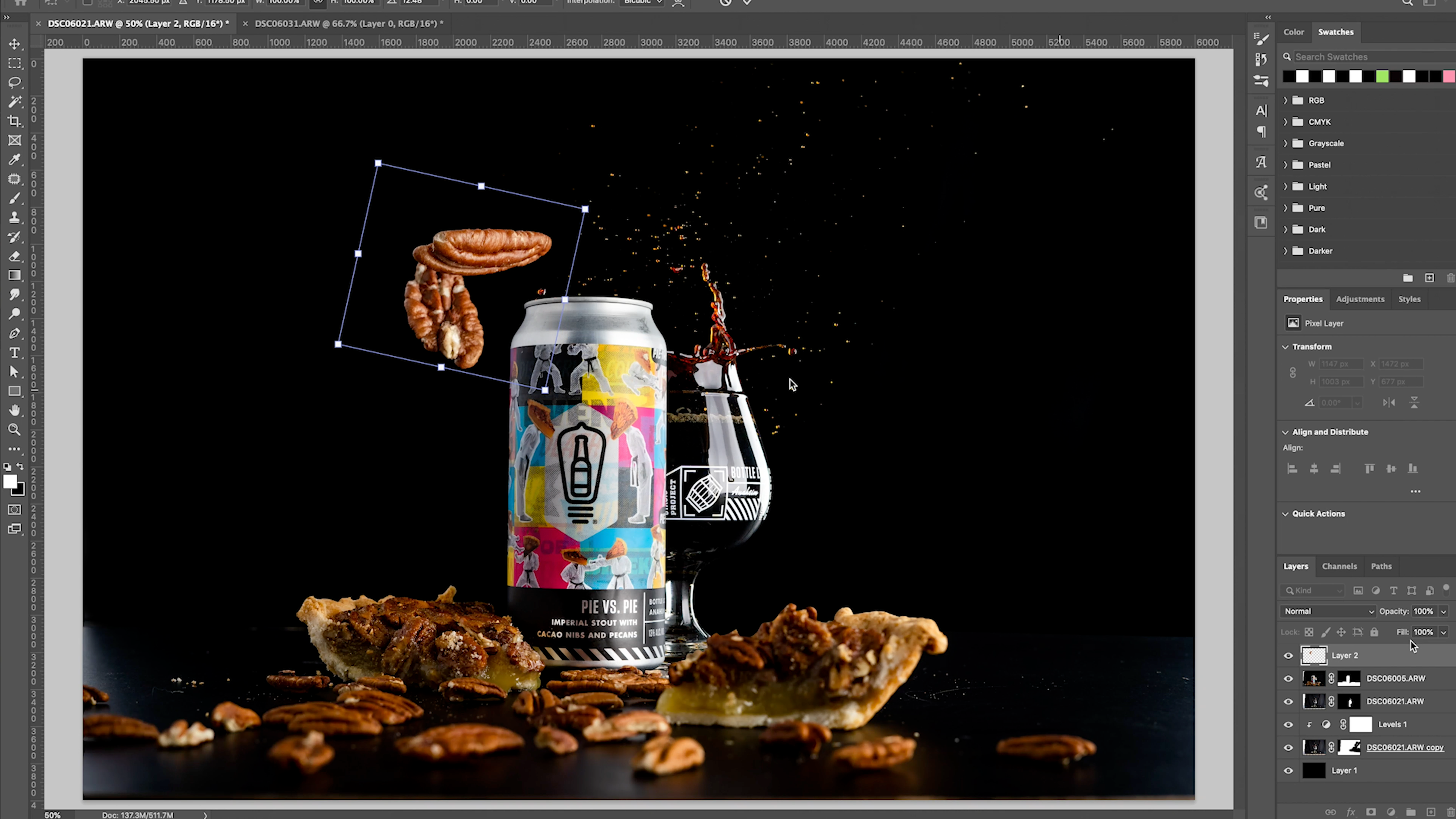Click the align top edges button
Screen dimensions: 1456x819
click(1369, 469)
